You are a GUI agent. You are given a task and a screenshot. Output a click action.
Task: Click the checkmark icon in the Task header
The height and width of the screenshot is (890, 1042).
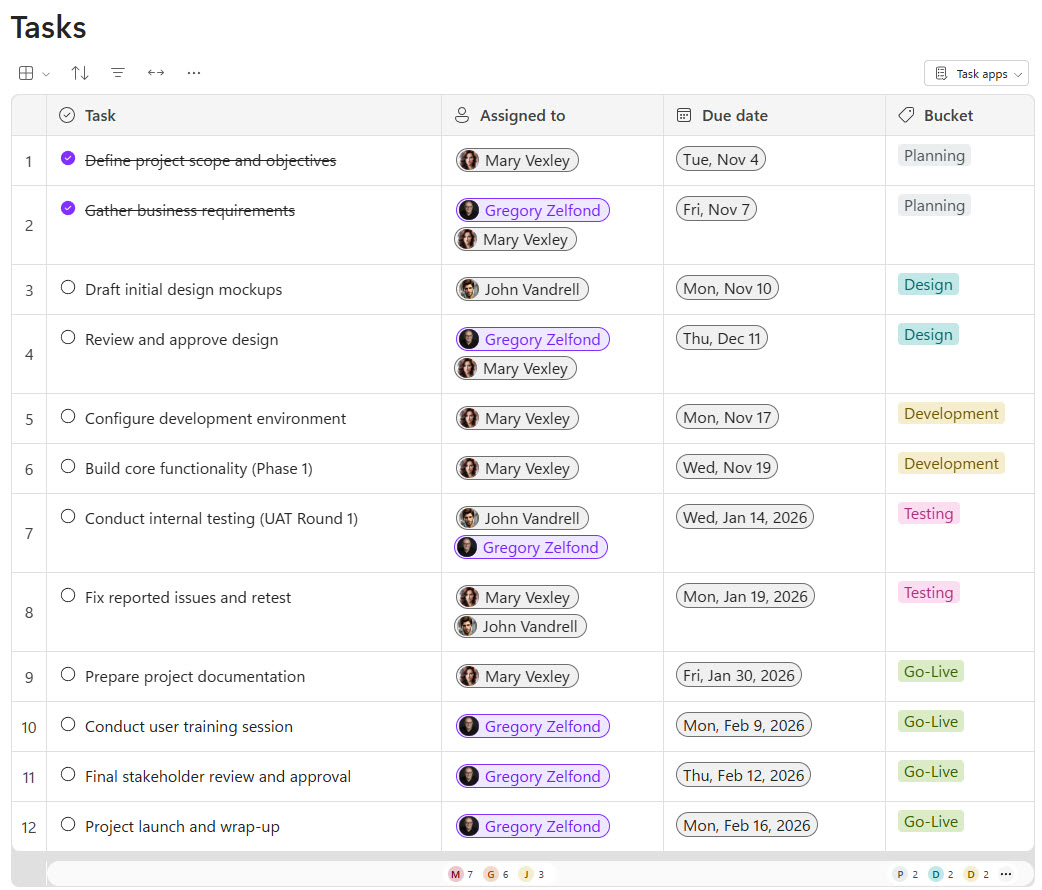tap(66, 115)
